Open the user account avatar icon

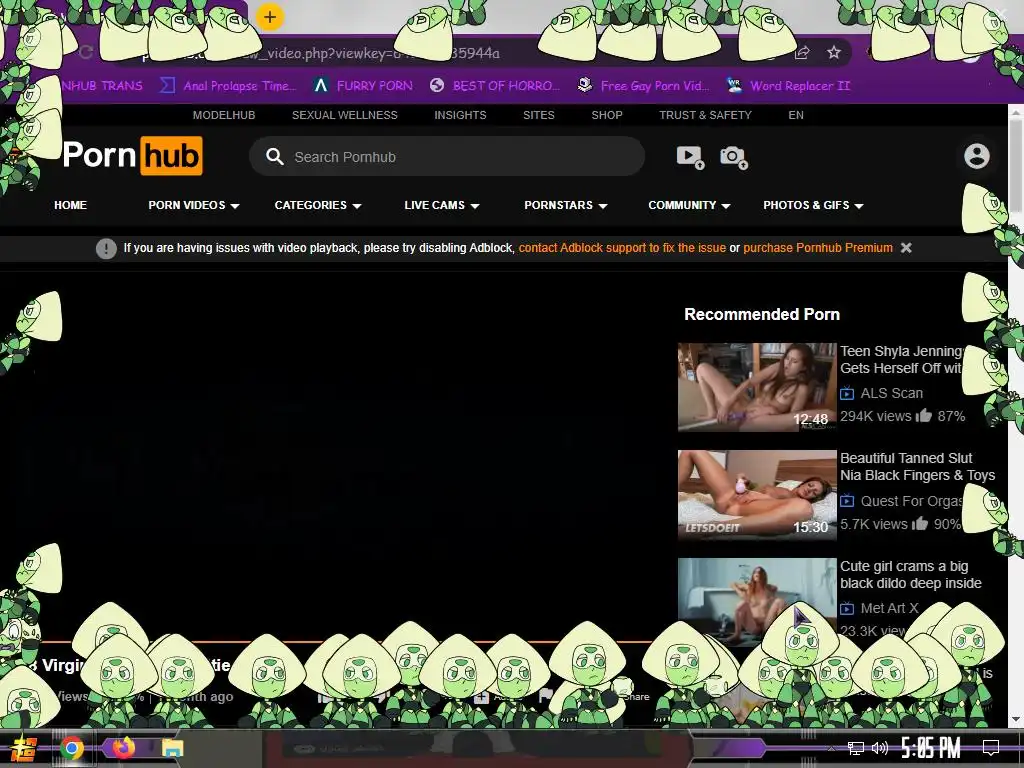click(976, 156)
